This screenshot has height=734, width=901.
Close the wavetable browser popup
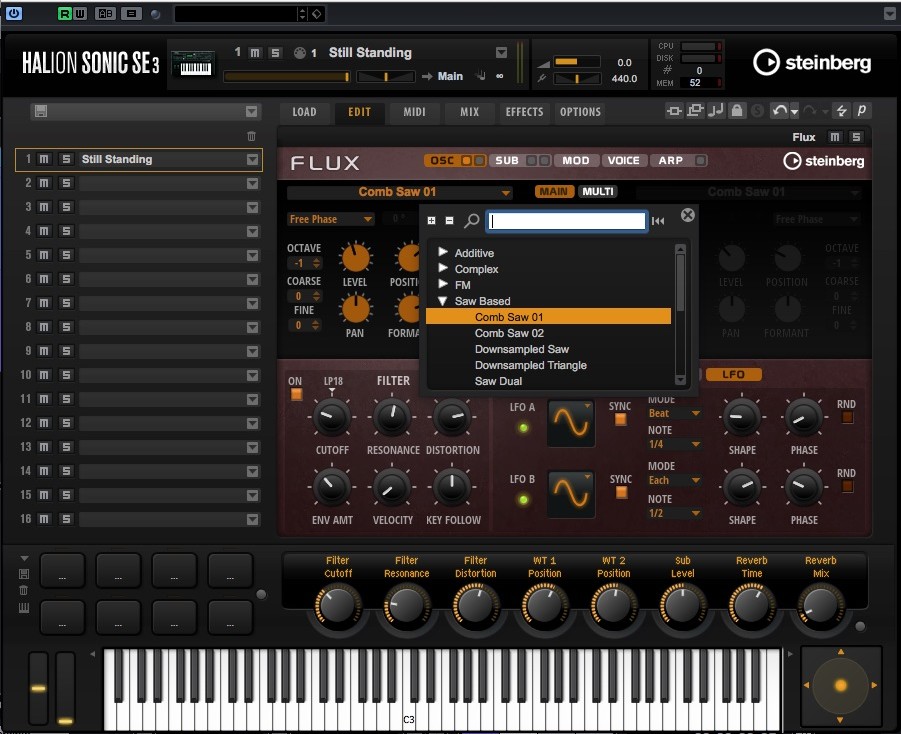coord(688,215)
